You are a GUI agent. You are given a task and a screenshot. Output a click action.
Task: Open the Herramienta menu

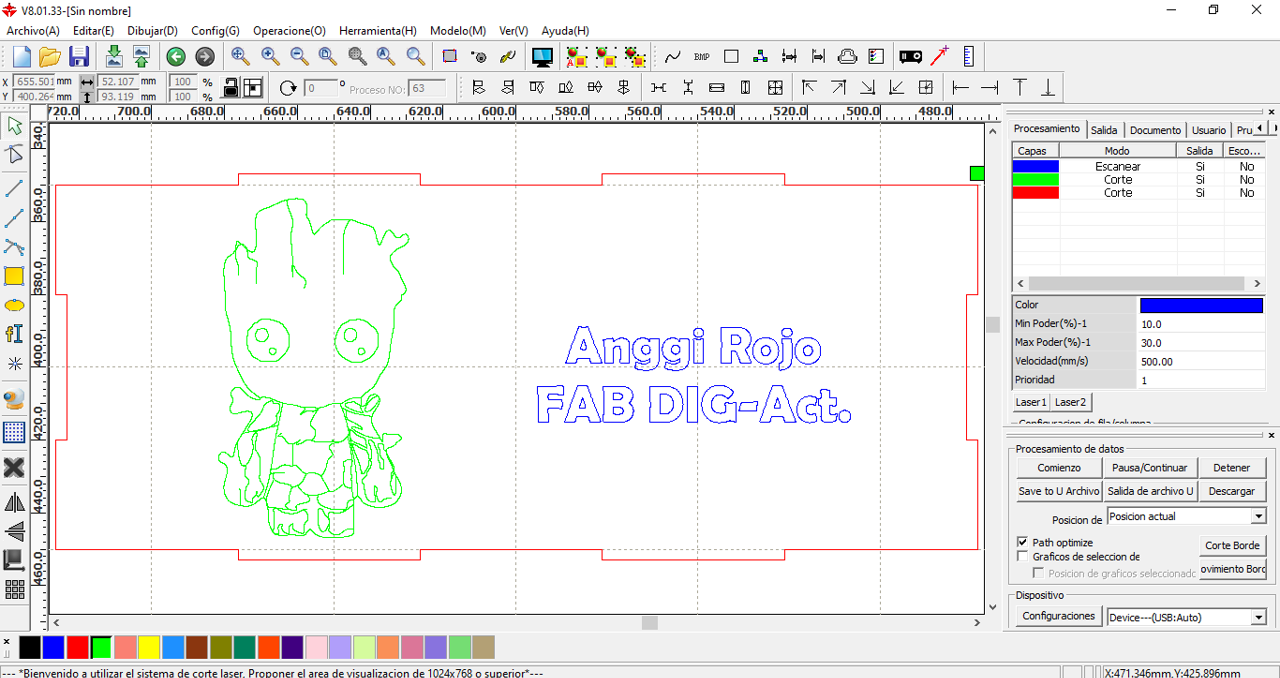(x=377, y=31)
